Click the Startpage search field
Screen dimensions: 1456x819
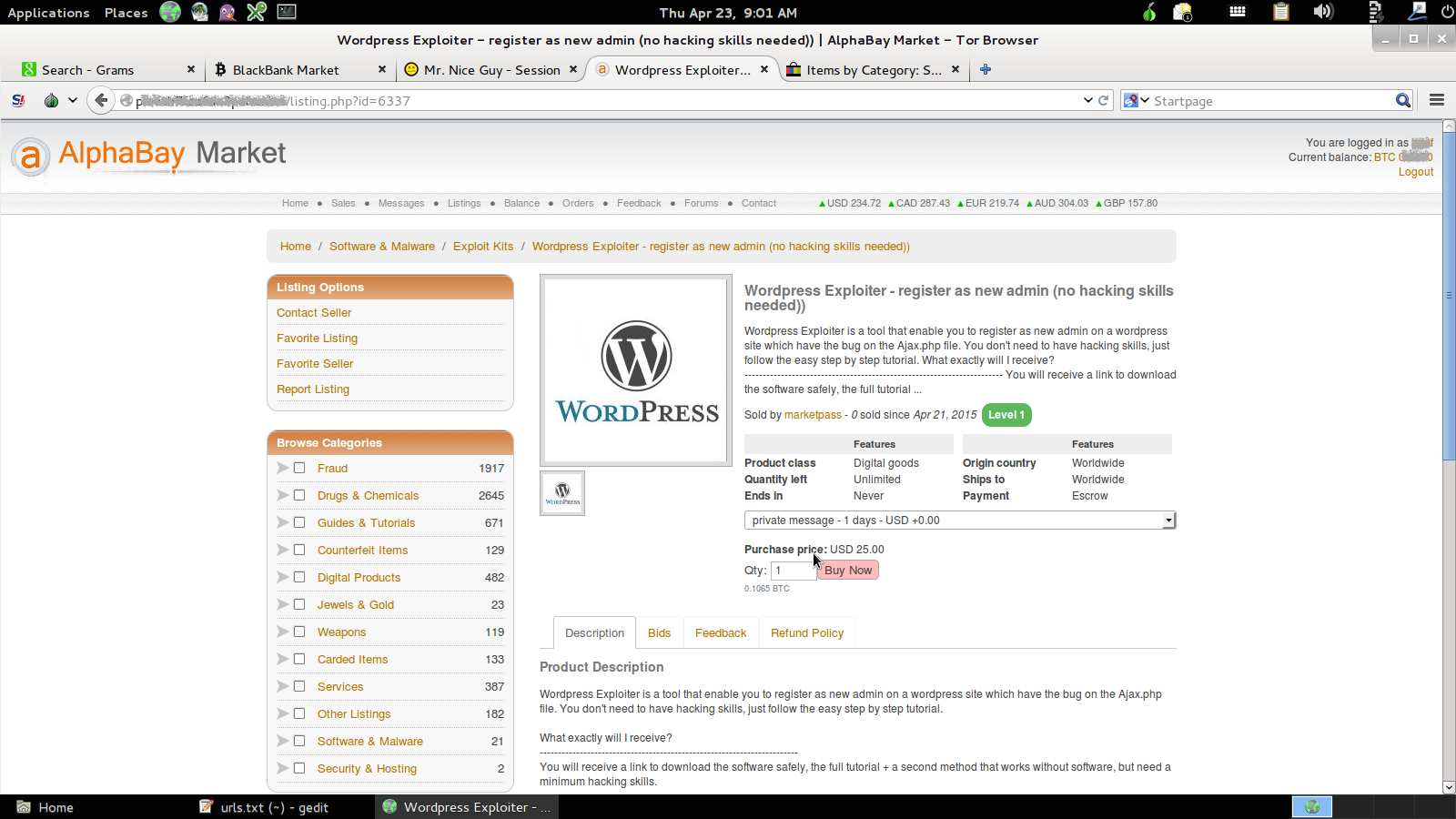tap(1273, 100)
